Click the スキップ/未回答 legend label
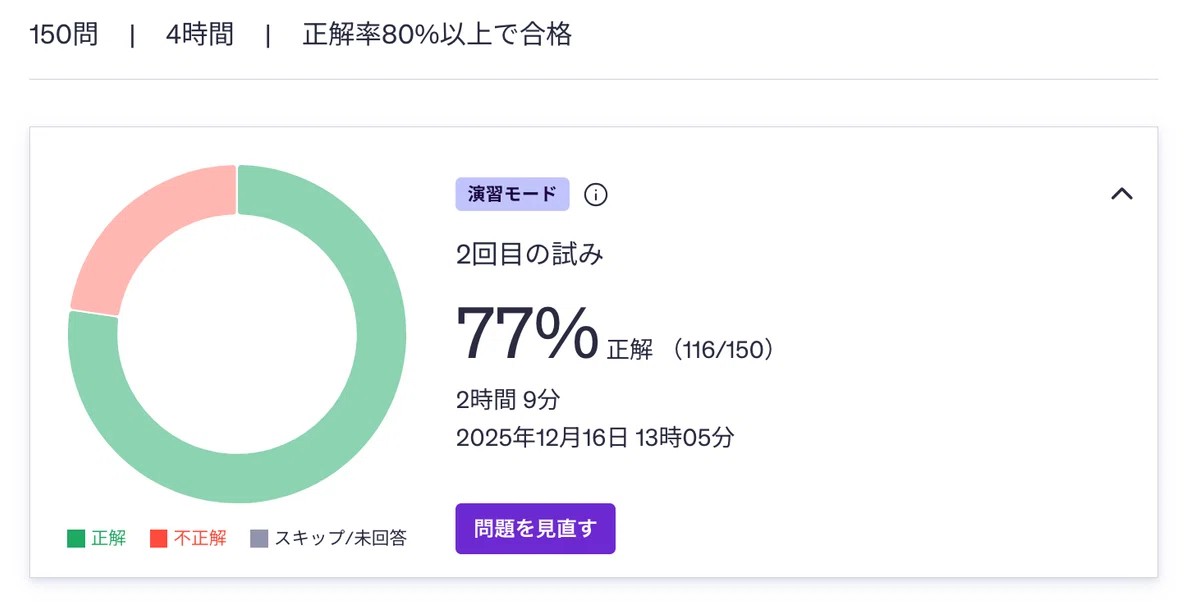 (340, 539)
